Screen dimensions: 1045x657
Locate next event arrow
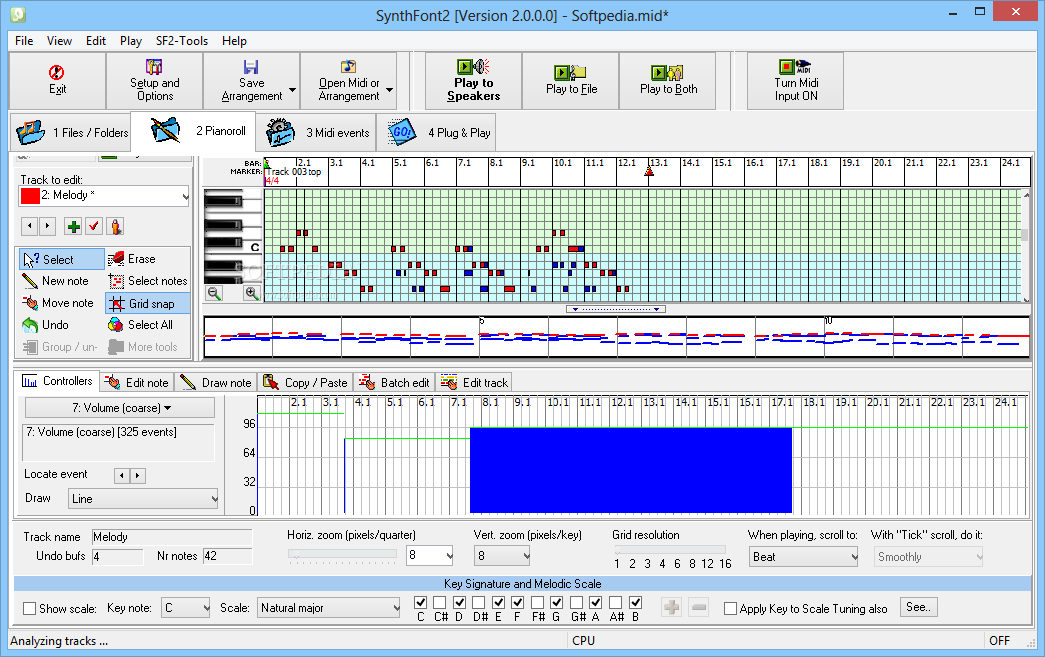pyautogui.click(x=137, y=475)
